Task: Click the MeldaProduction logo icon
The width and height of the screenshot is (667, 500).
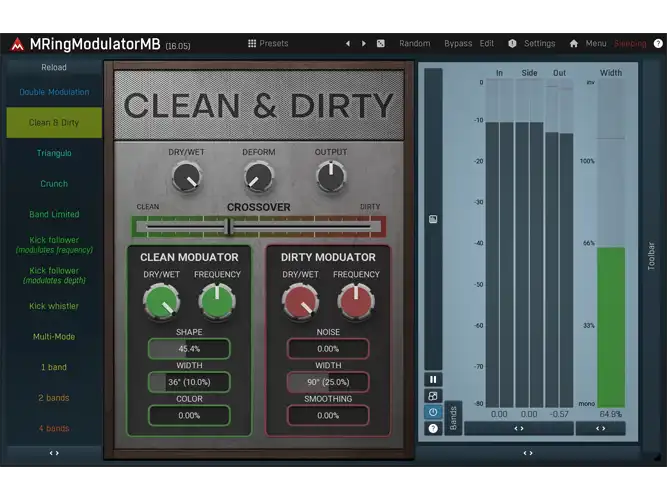Action: point(17,44)
